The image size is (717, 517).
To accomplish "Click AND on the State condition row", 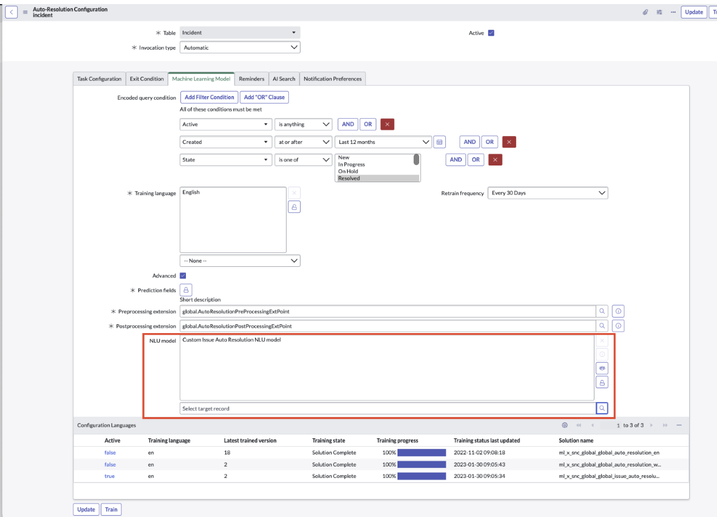I will click(455, 160).
